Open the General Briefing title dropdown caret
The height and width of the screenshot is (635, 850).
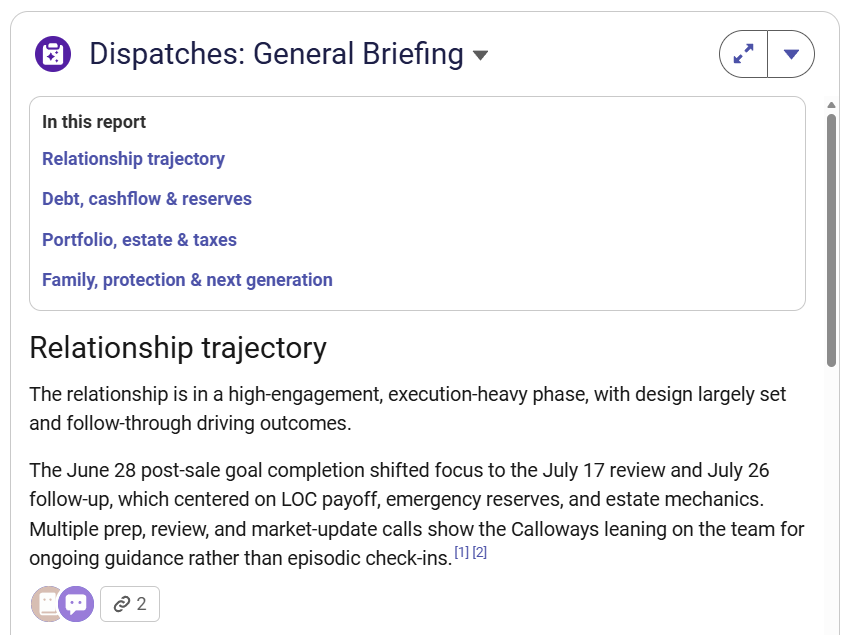point(480,55)
